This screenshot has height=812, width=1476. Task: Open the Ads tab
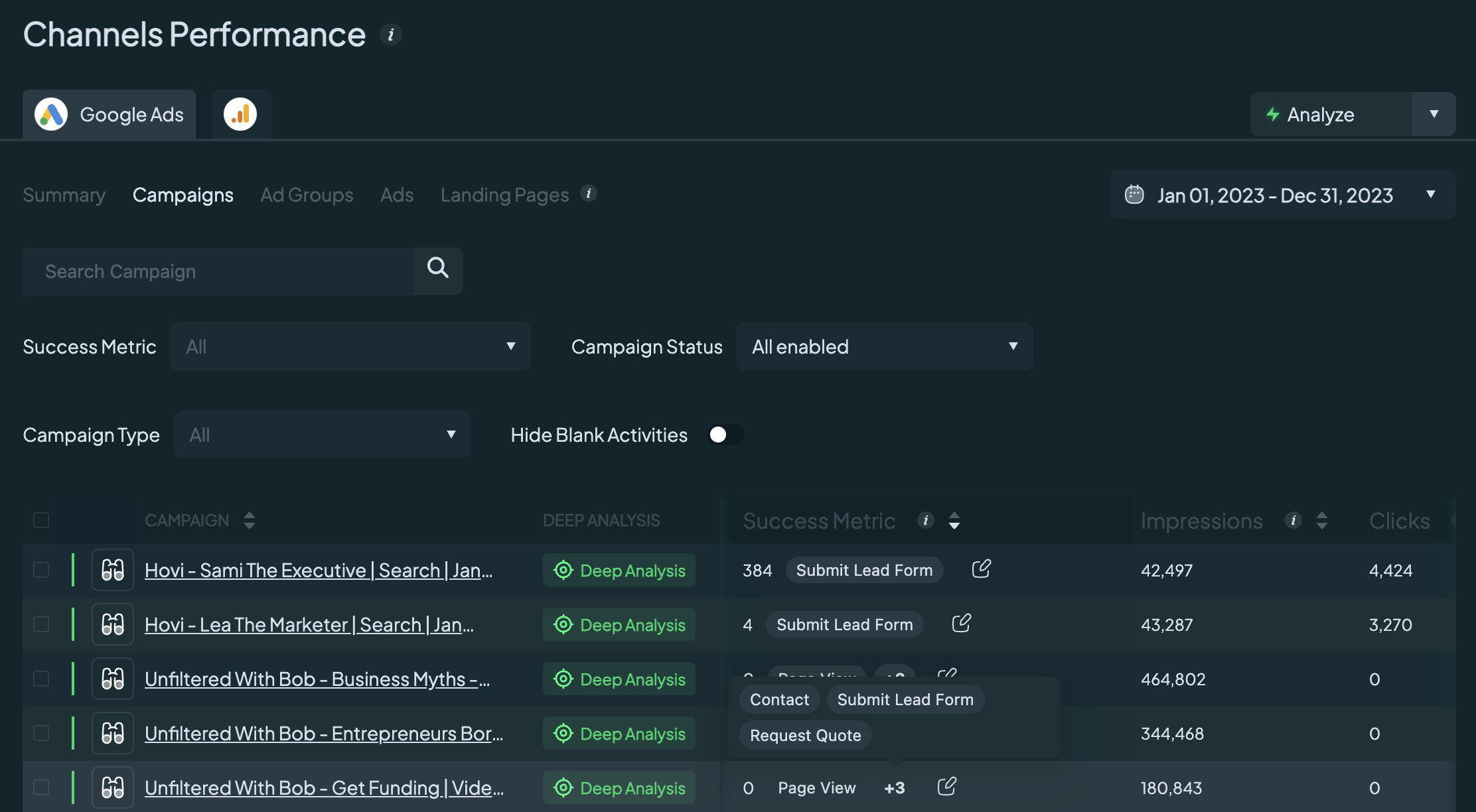pos(397,194)
